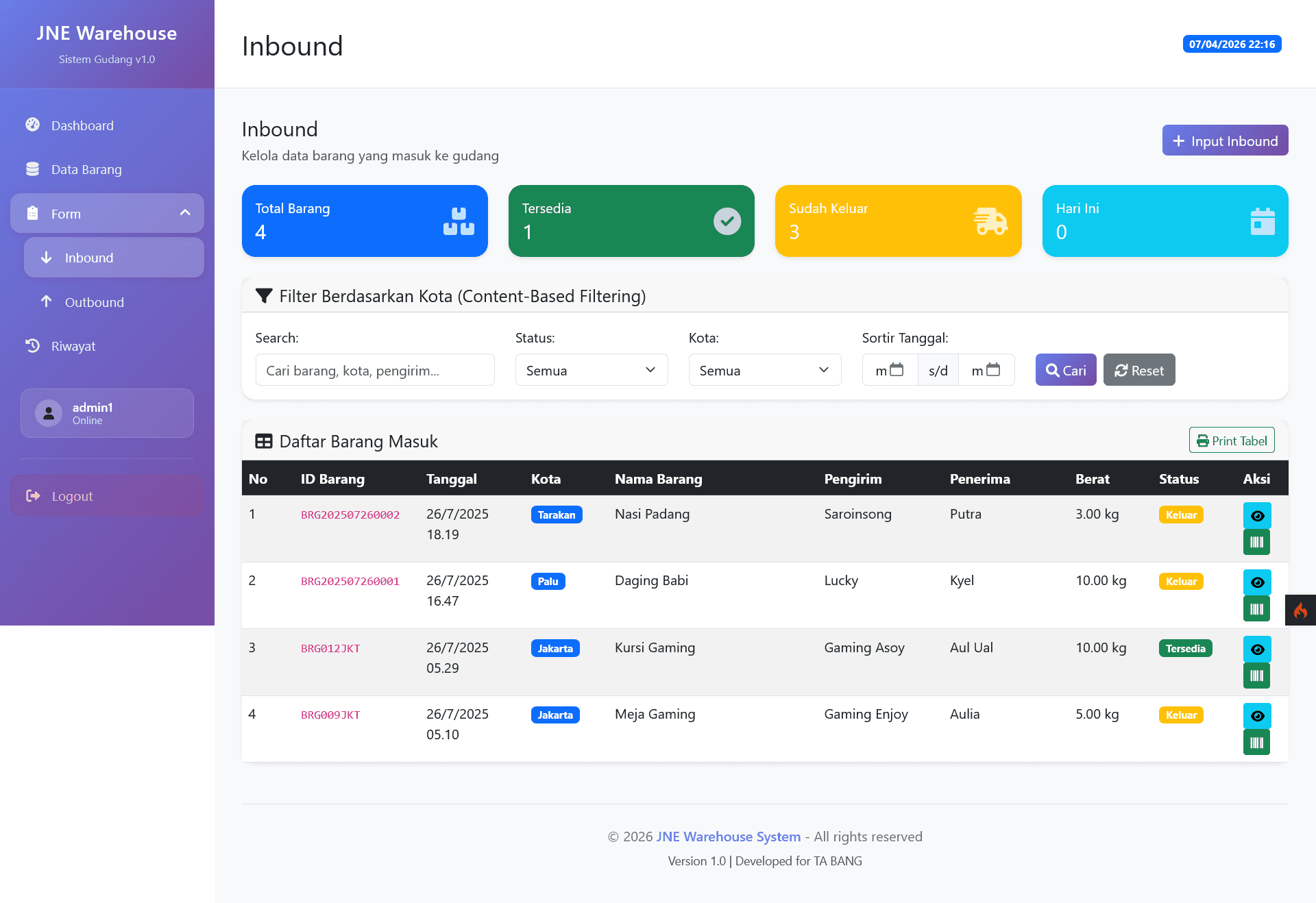Image resolution: width=1316 pixels, height=903 pixels.
Task: Click the search barang input field
Action: pos(374,370)
